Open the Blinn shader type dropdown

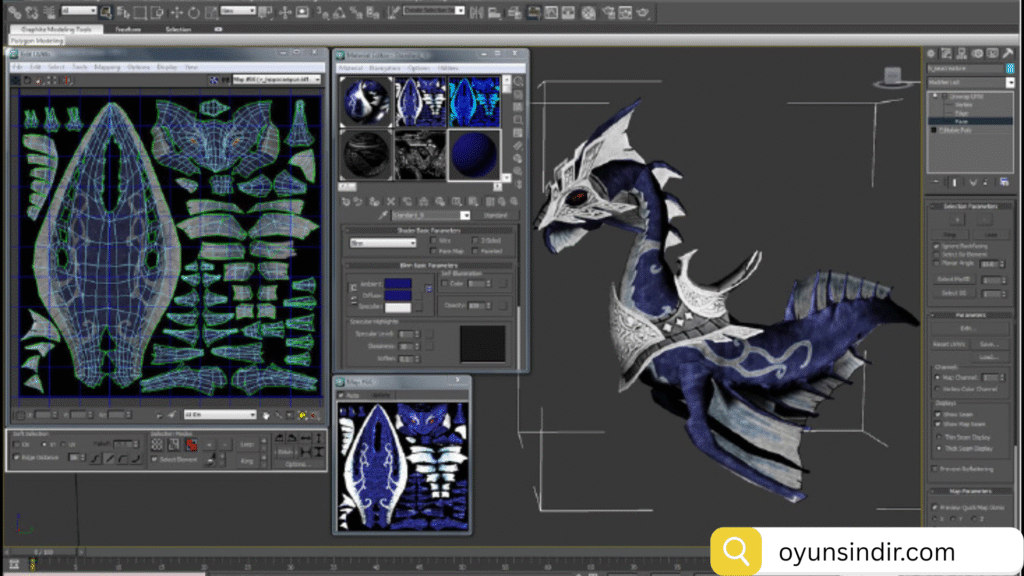point(382,242)
